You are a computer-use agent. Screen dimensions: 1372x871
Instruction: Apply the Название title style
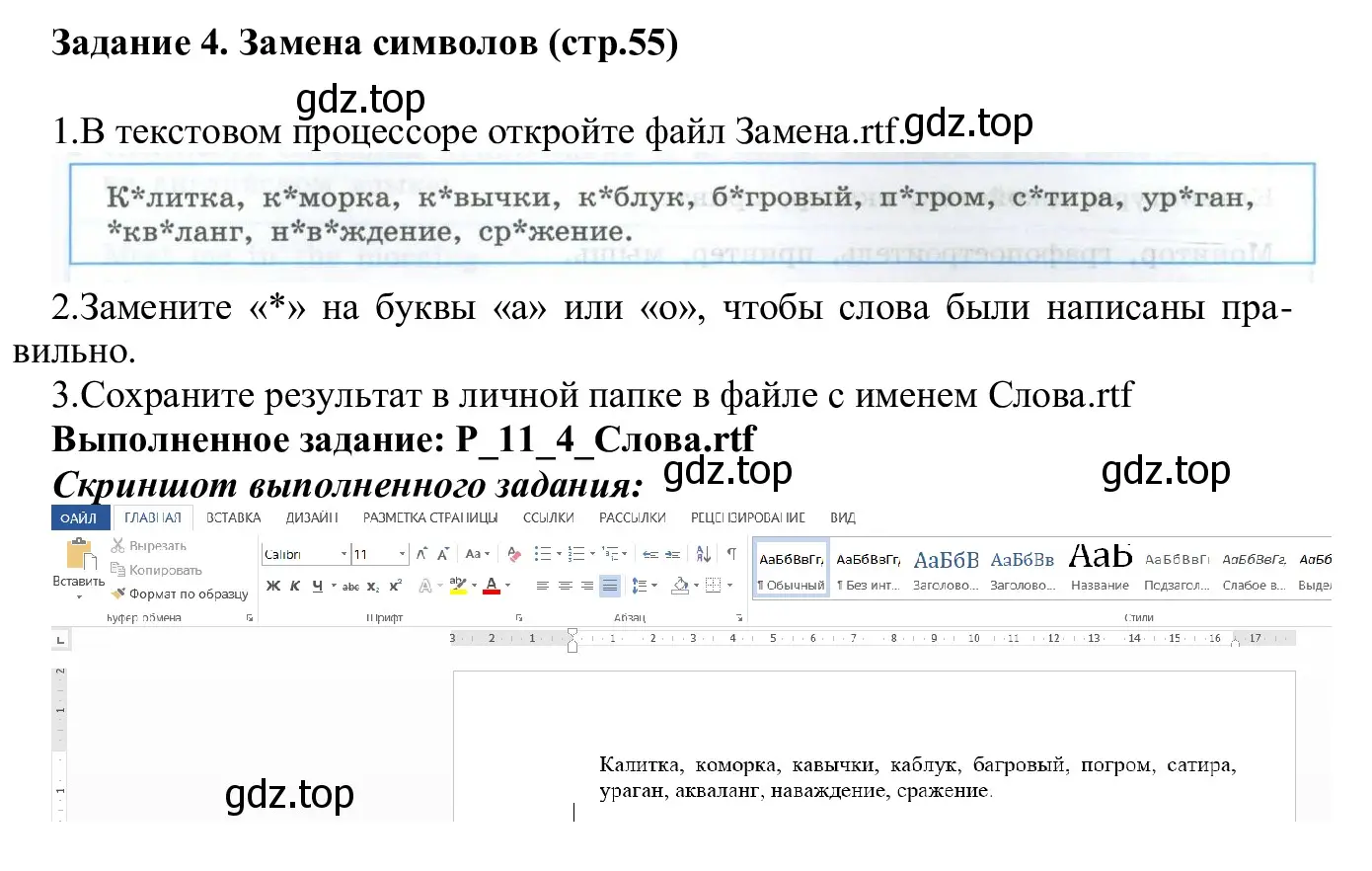[1100, 570]
